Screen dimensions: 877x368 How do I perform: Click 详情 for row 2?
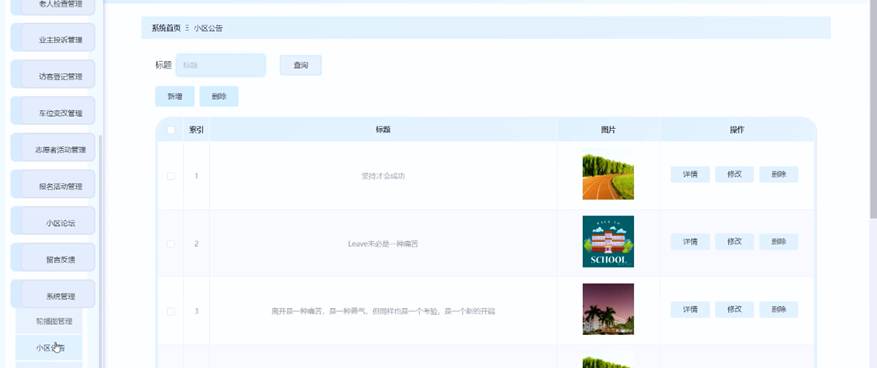690,242
